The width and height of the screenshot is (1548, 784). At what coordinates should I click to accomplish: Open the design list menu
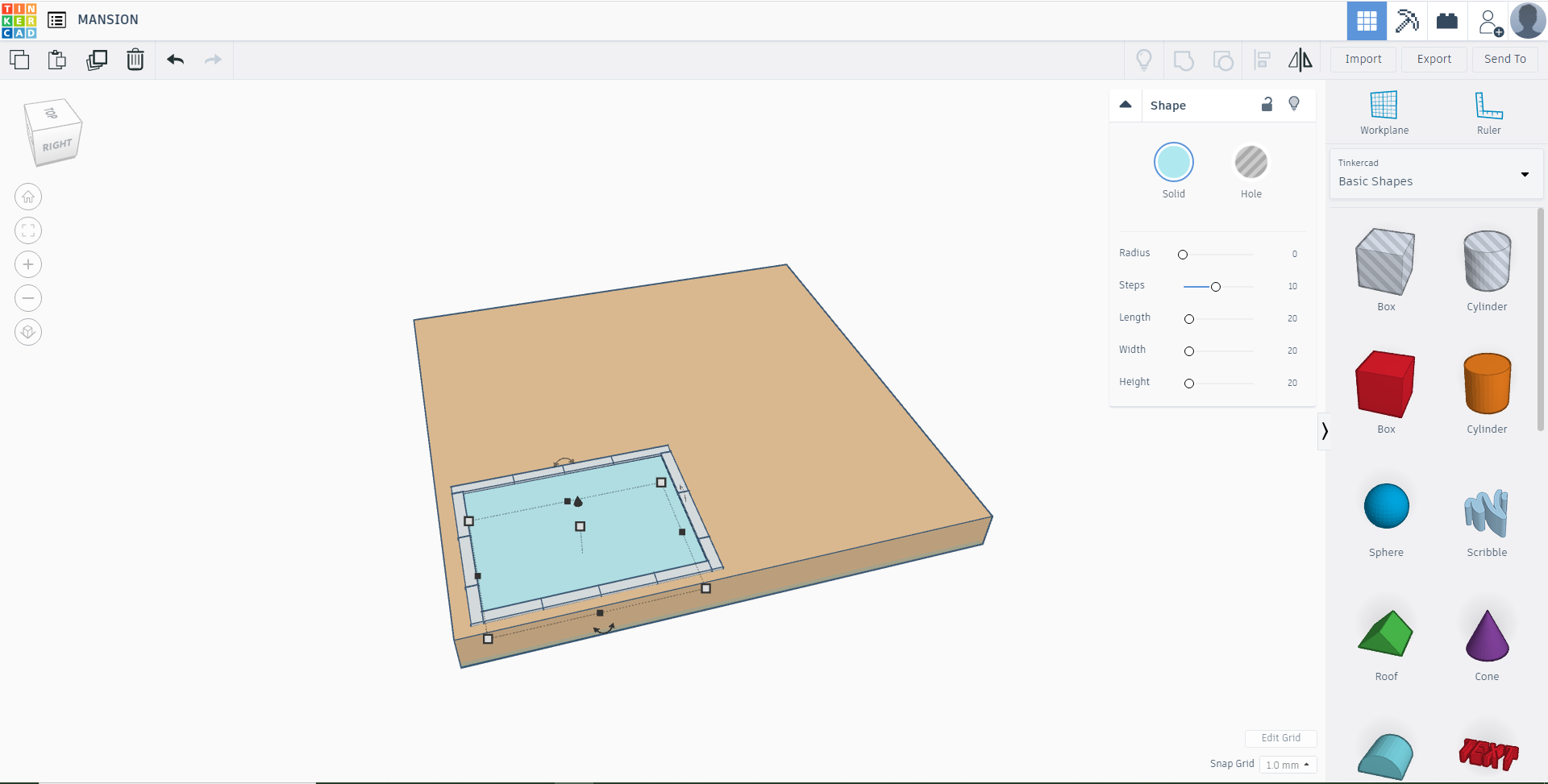(56, 20)
